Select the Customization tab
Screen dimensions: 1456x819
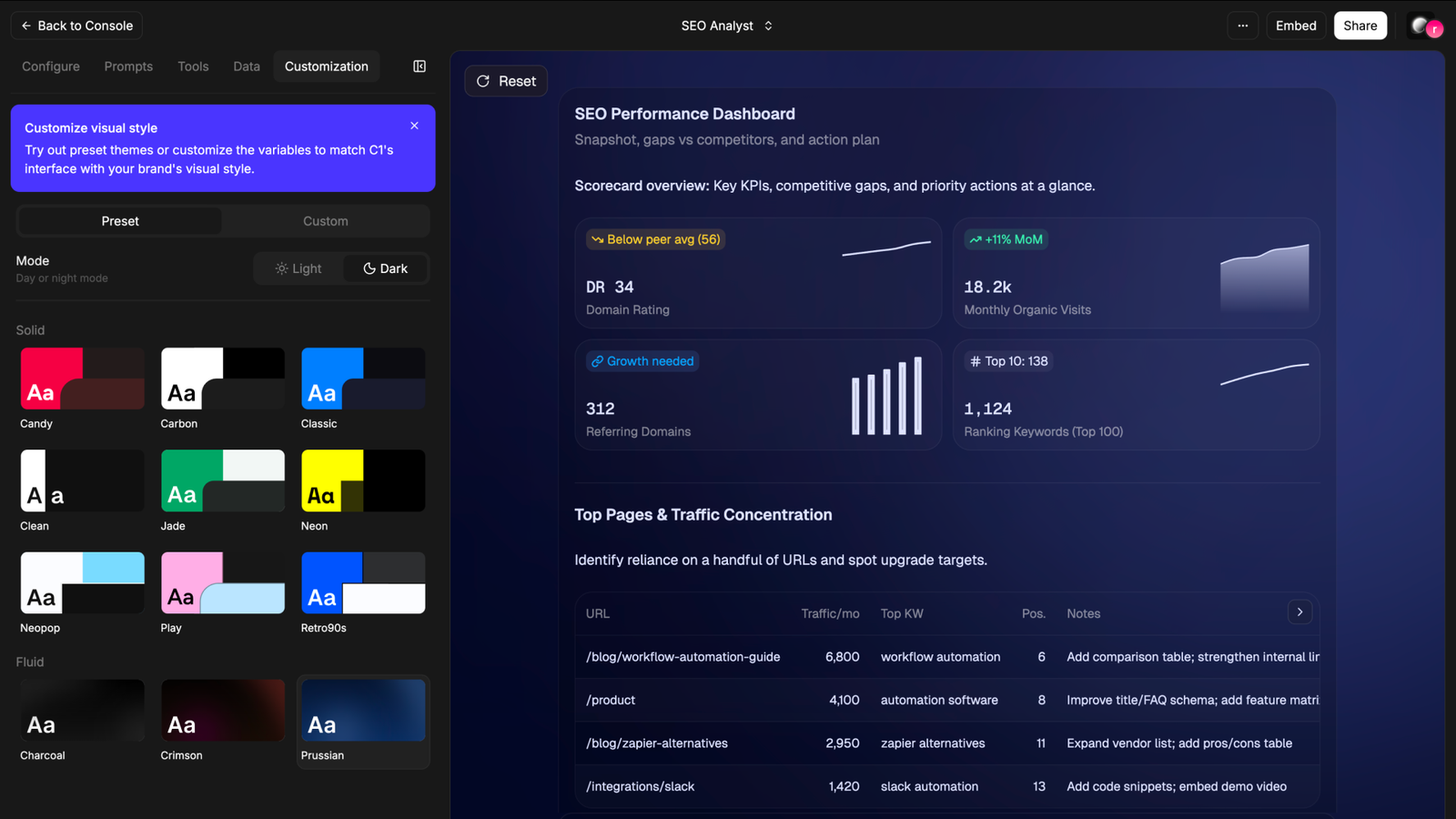click(x=327, y=66)
